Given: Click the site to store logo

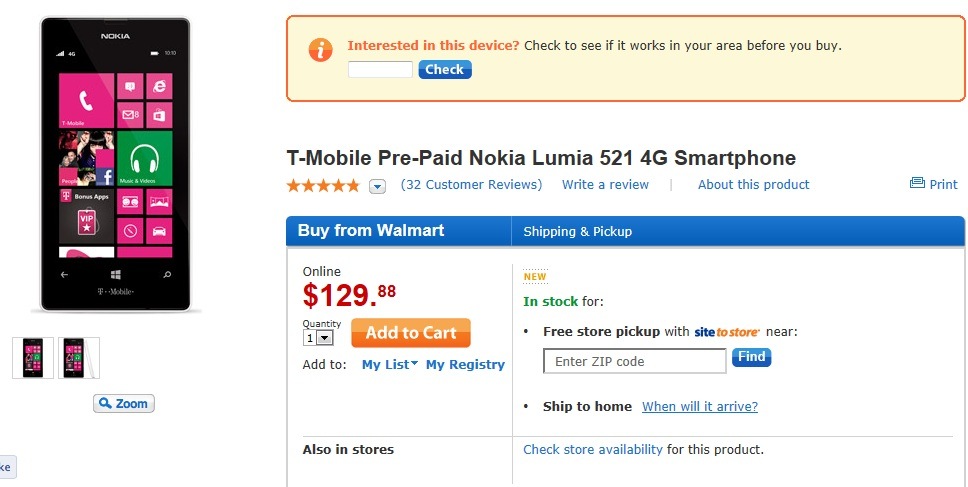Looking at the screenshot, I should tap(727, 331).
